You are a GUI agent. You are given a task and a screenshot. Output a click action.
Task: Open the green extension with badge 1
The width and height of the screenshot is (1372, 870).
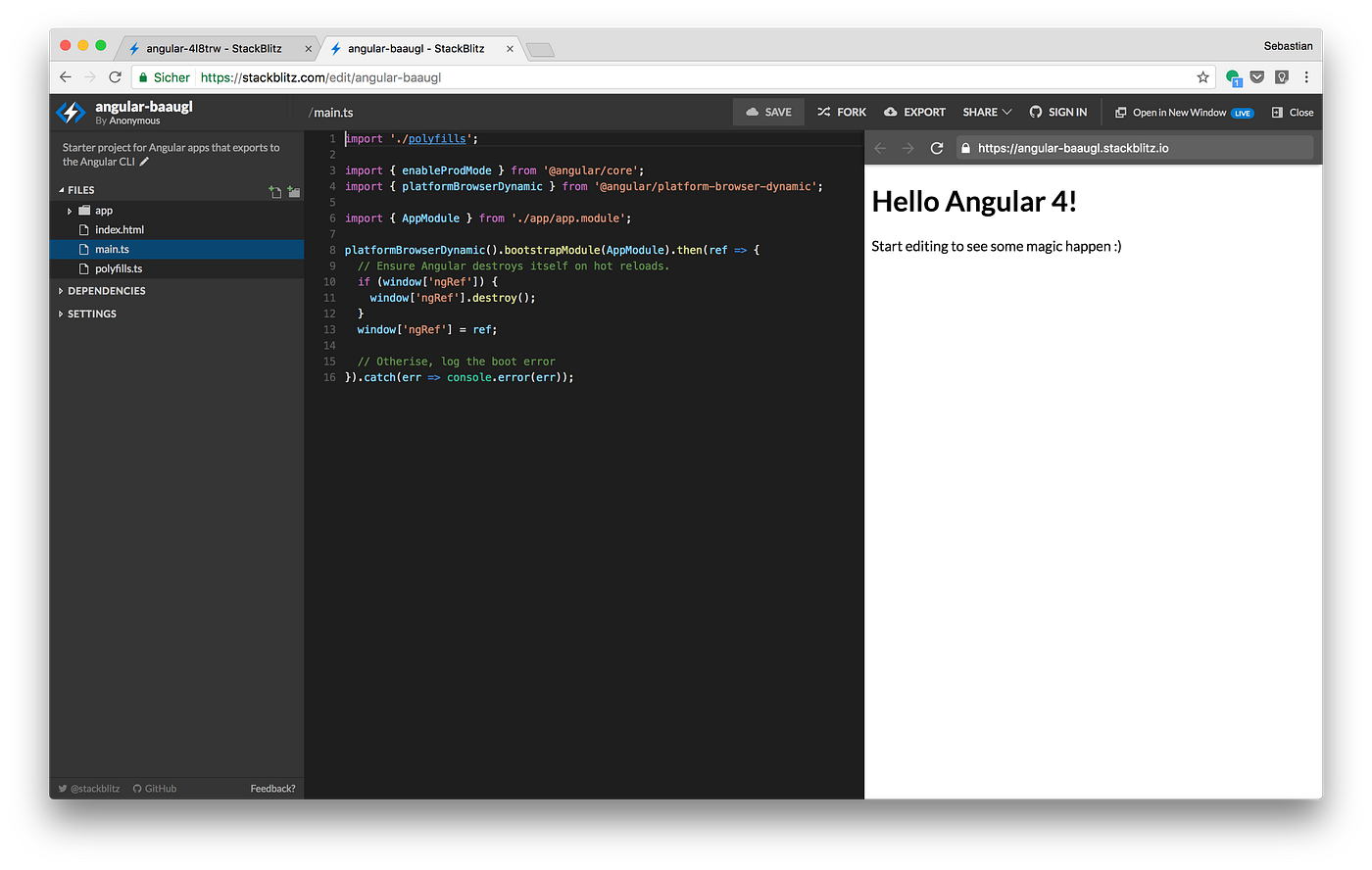pos(1233,77)
